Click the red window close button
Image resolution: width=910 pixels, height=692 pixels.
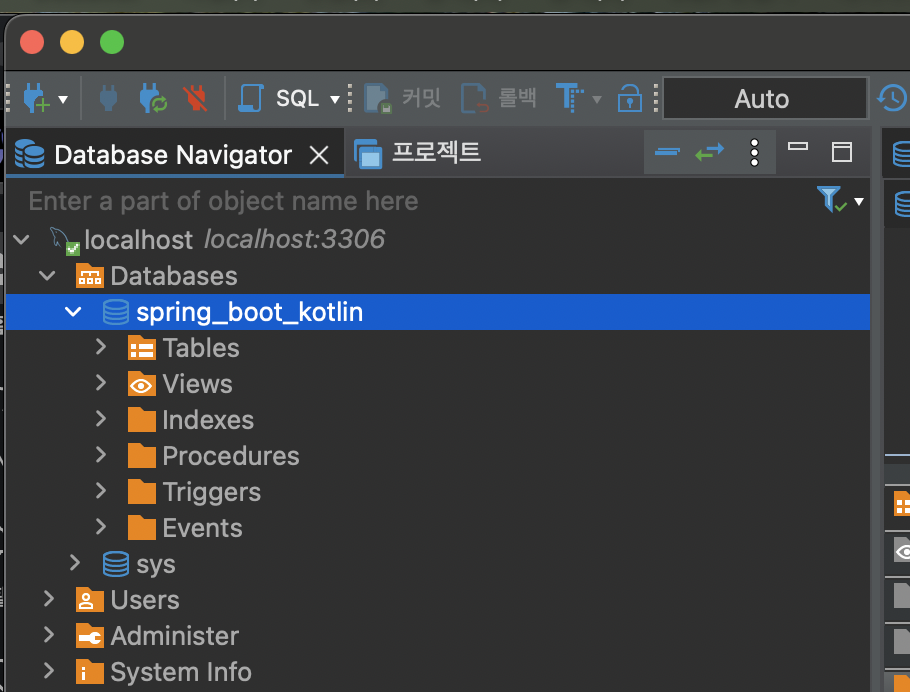coord(32,42)
